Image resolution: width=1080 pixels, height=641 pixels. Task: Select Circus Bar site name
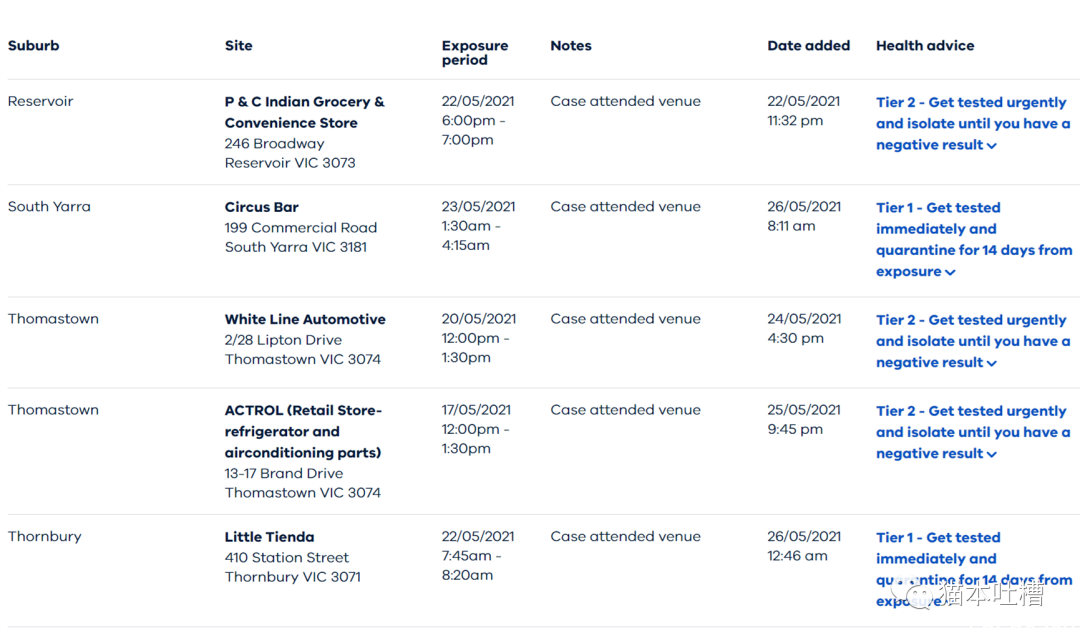coord(262,207)
